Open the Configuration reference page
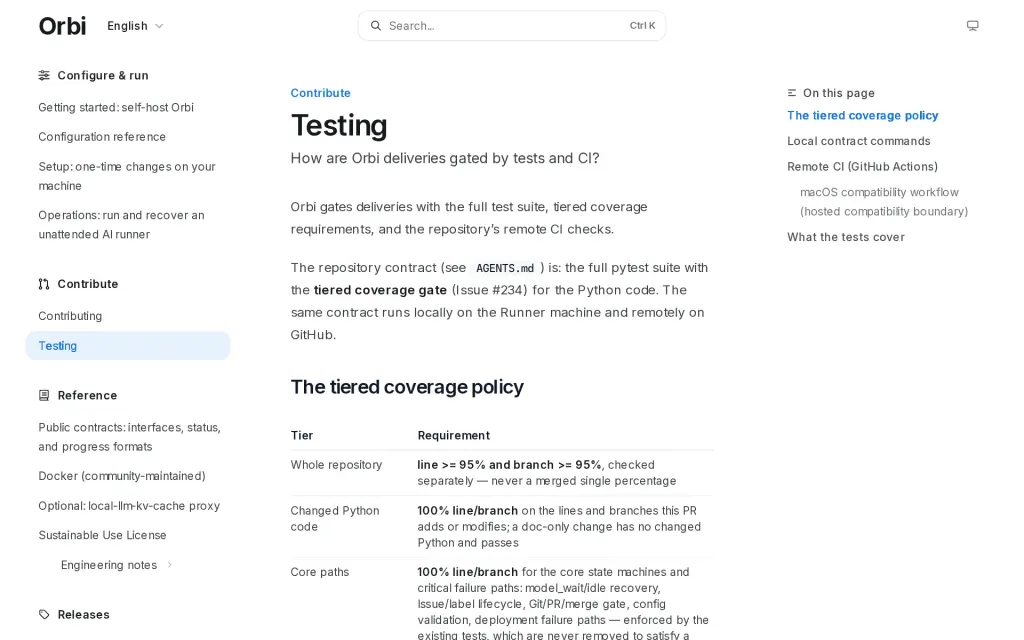 point(102,136)
